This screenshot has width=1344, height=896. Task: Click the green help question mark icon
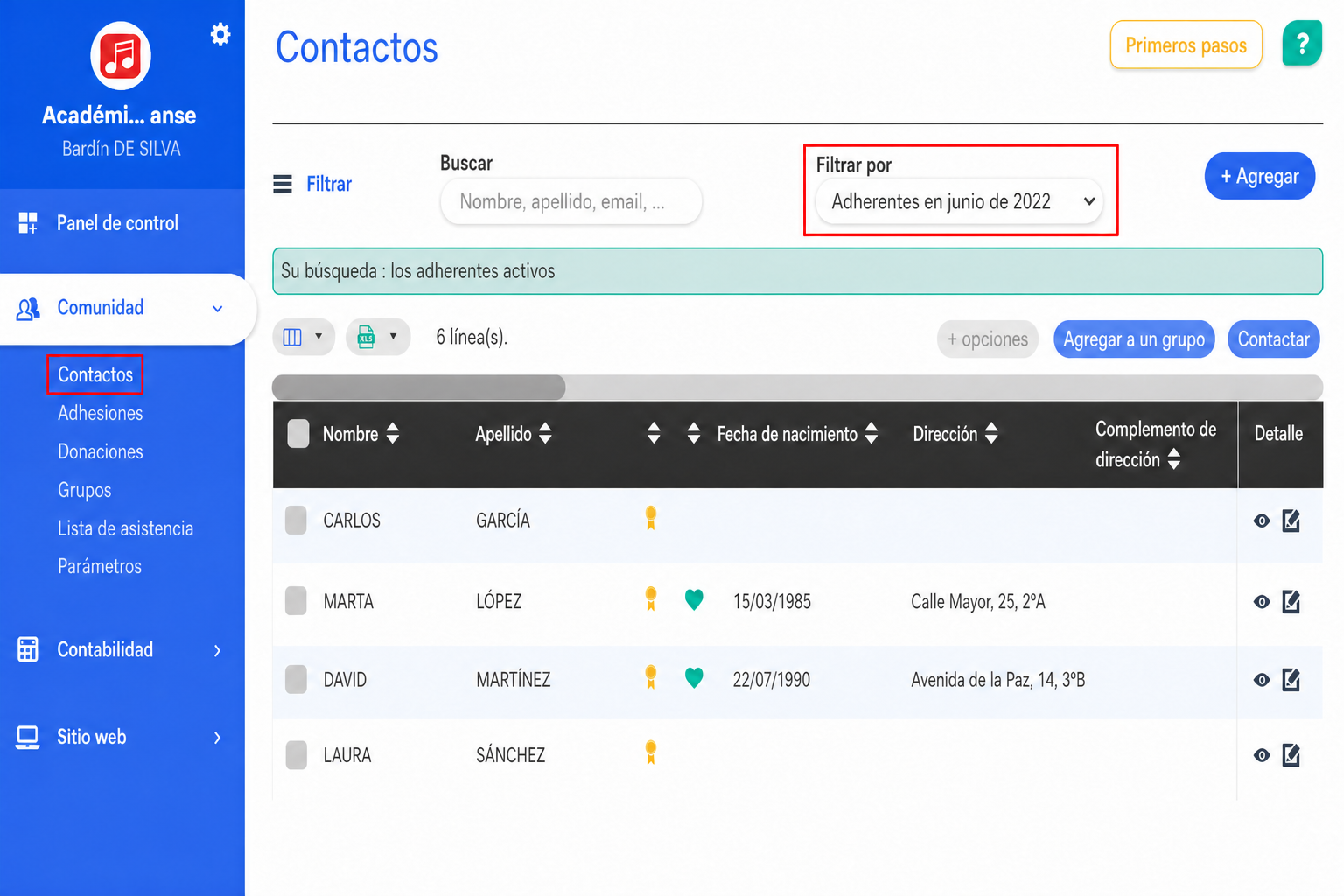[1302, 44]
